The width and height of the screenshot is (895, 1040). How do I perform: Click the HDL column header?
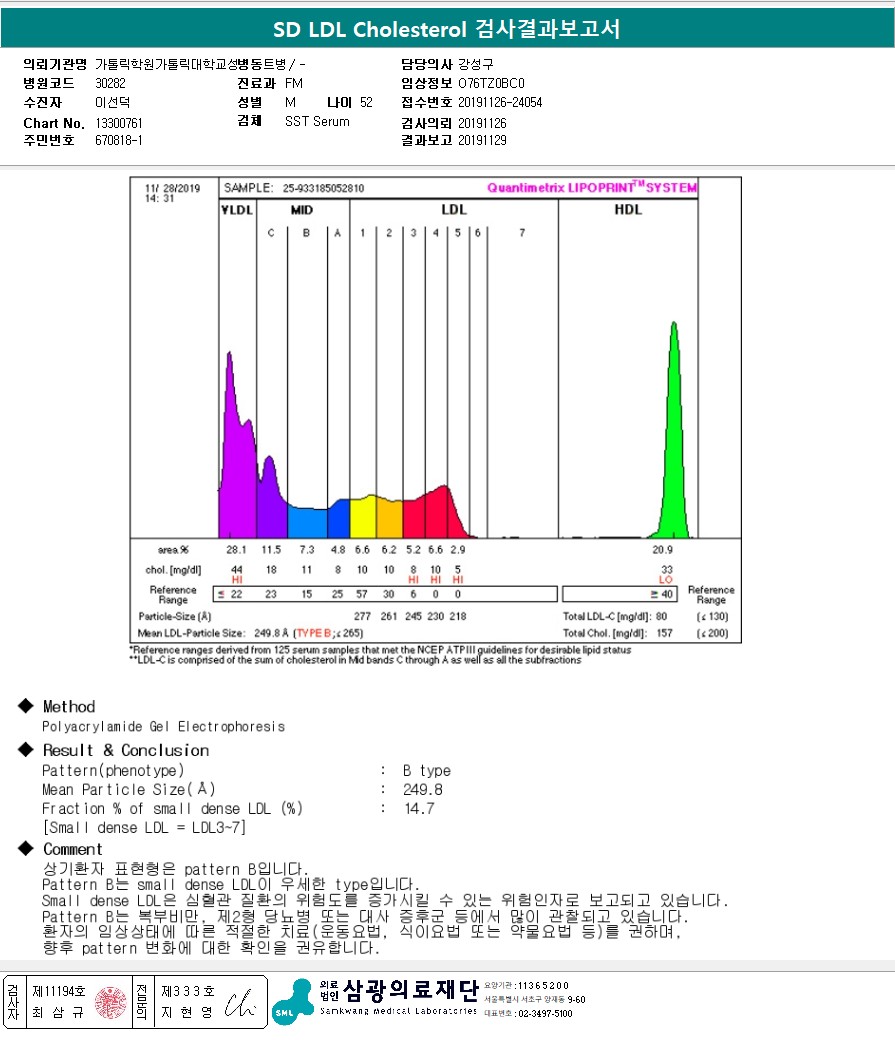(x=628, y=210)
